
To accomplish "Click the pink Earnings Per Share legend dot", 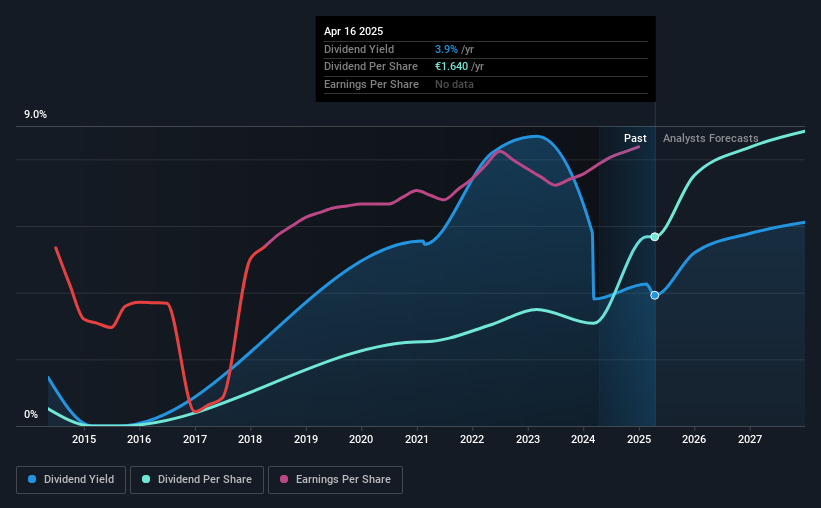I will 284,479.
